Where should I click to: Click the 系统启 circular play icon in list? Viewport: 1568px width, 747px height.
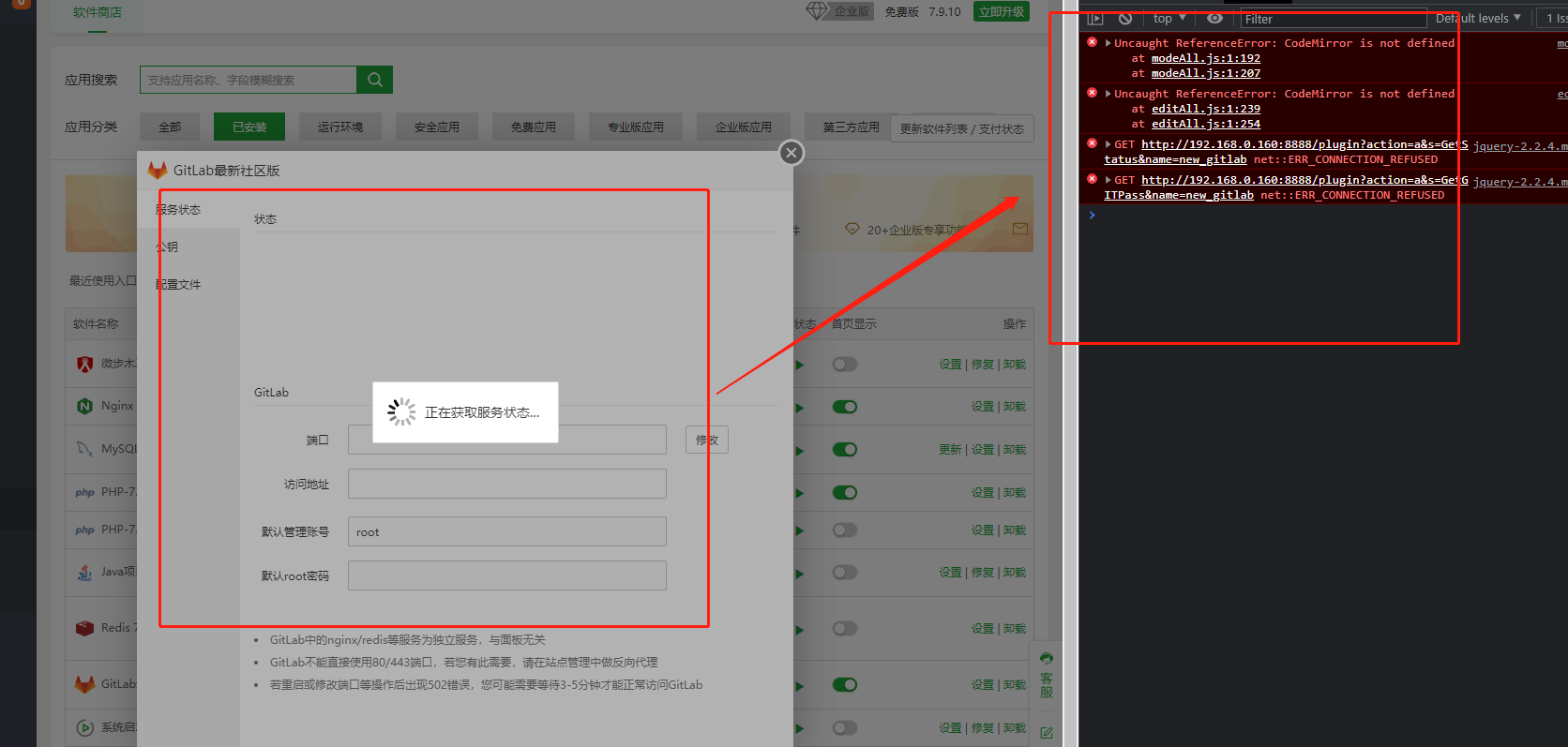pos(84,727)
